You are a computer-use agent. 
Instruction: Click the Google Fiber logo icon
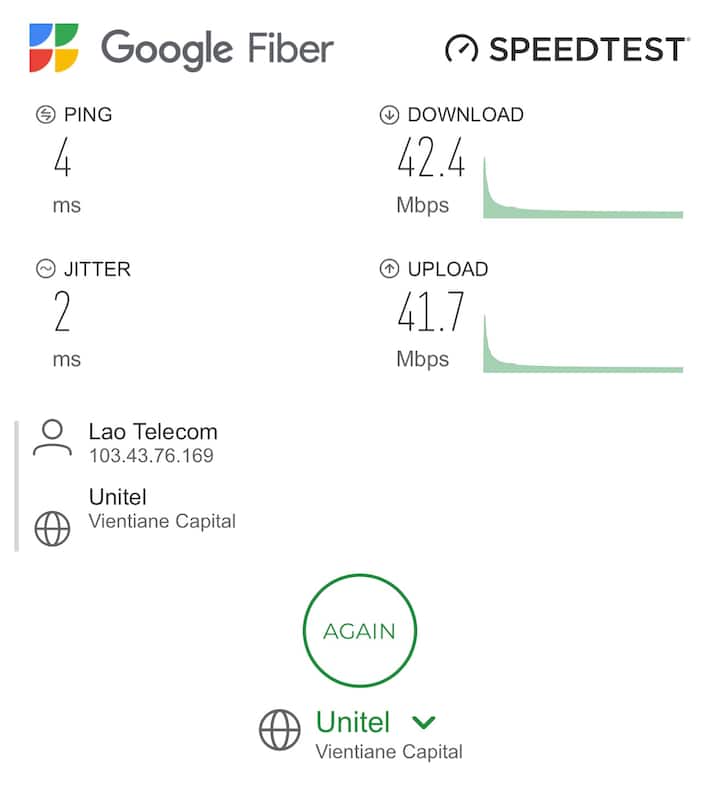click(x=54, y=48)
